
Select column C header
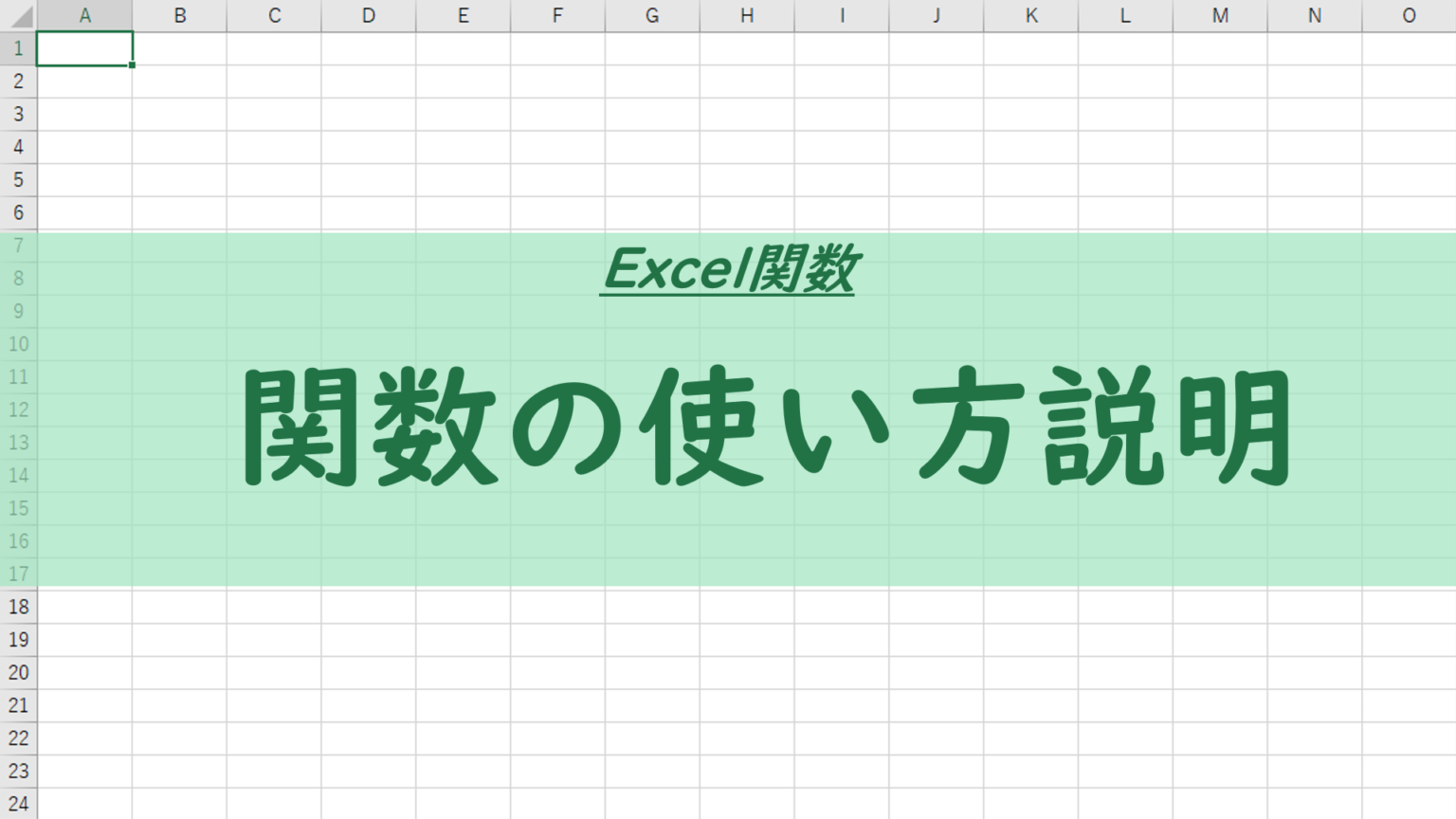coord(274,16)
